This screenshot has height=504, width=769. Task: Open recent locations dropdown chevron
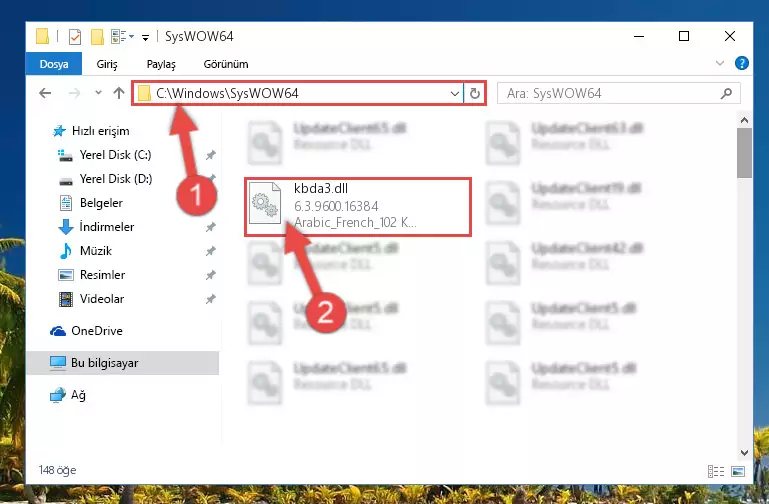(x=98, y=93)
